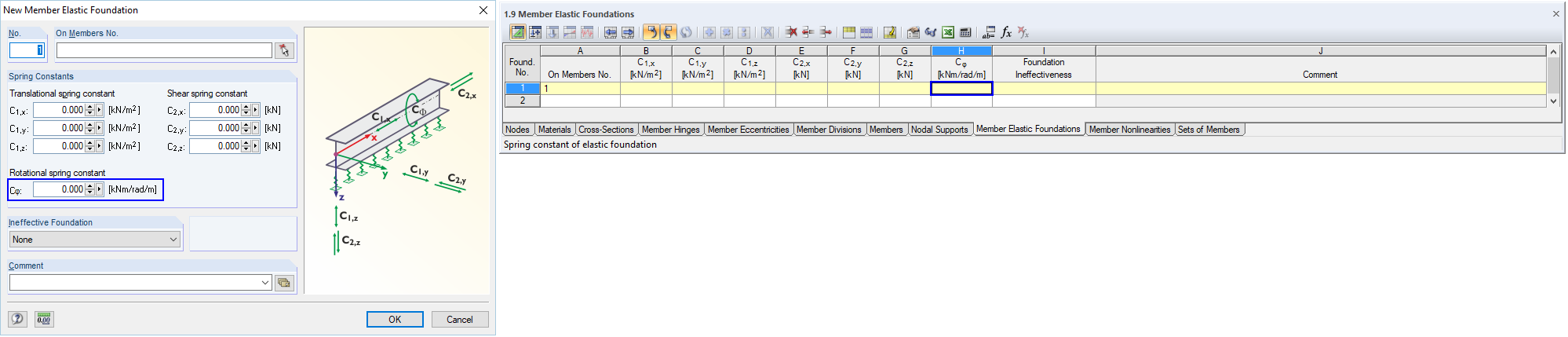Select table row header 2
The image size is (1568, 337).
click(x=522, y=101)
